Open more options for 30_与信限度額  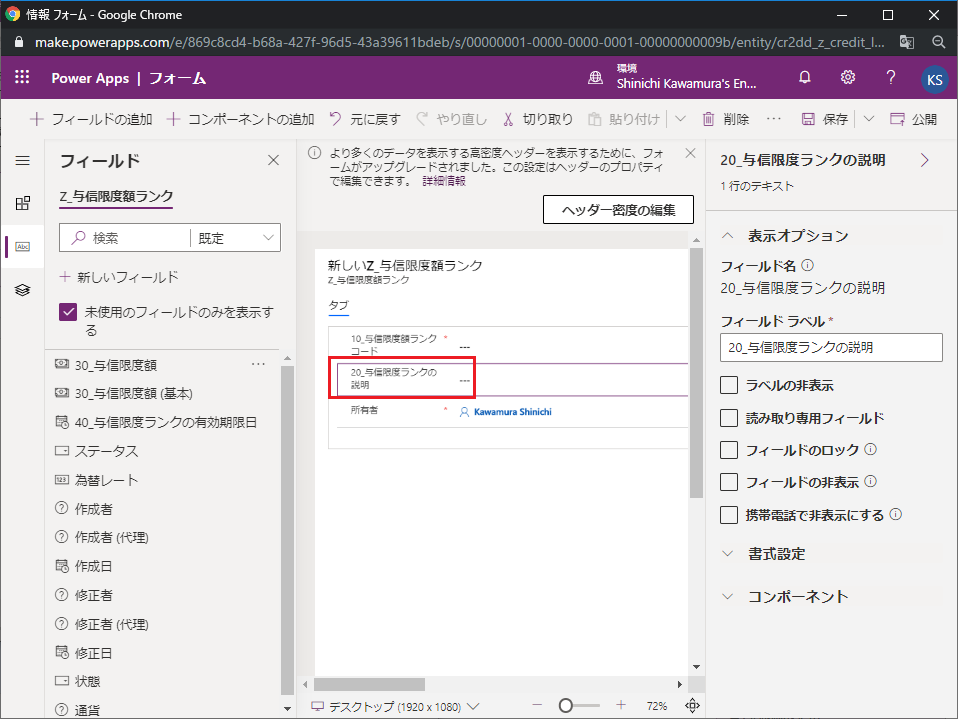pyautogui.click(x=258, y=365)
